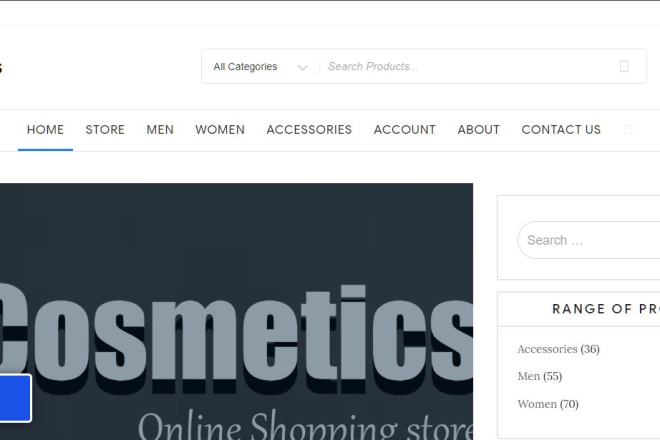Open the Women (70) category link
This screenshot has width=660, height=440.
click(548, 404)
